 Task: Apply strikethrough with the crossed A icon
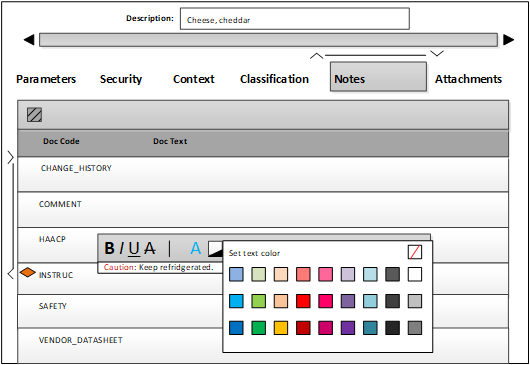149,248
